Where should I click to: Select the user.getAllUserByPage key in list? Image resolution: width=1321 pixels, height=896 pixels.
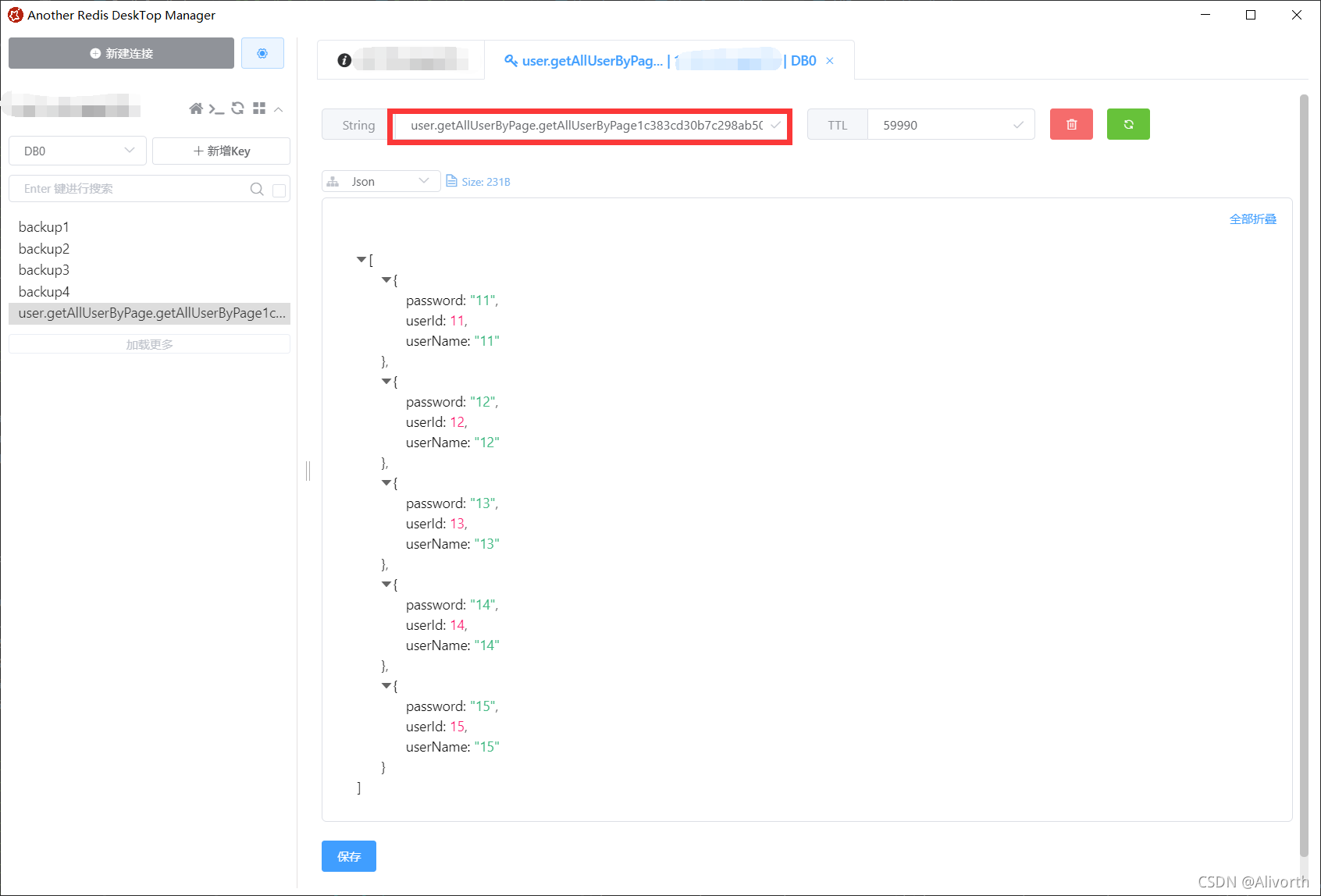pos(149,313)
